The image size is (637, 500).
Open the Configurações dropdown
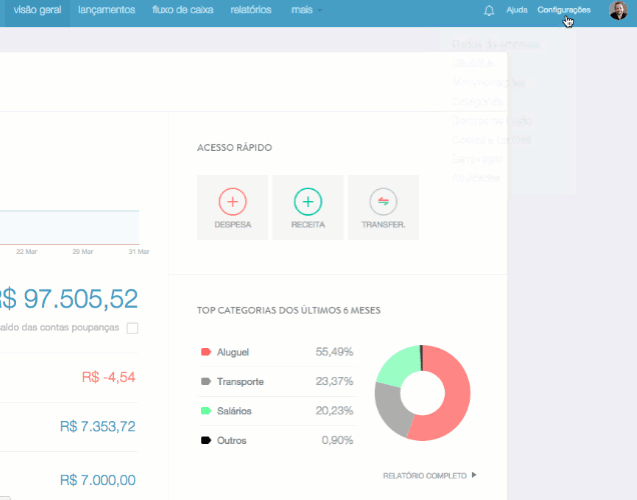564,10
